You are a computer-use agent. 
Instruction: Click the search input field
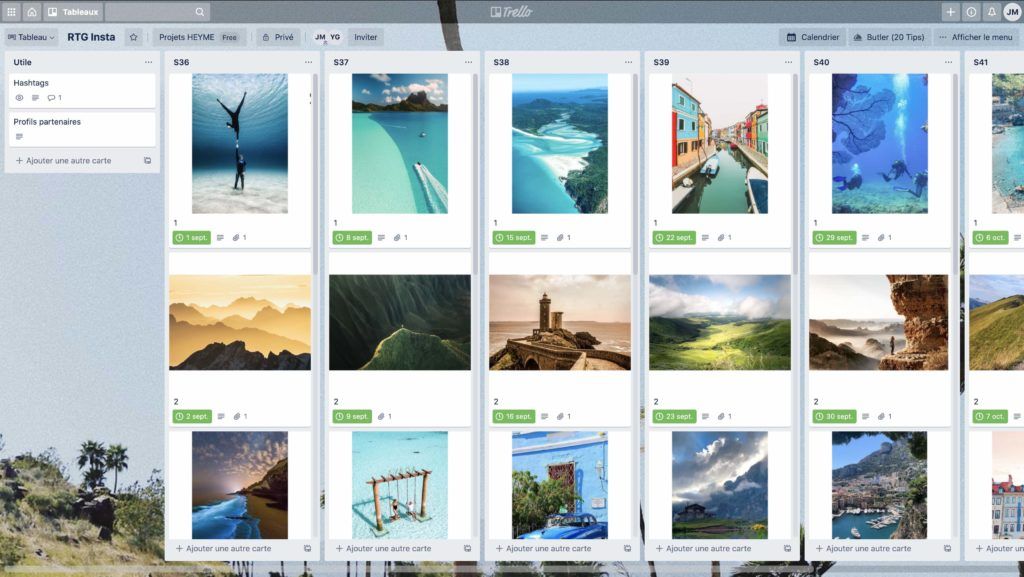point(157,12)
